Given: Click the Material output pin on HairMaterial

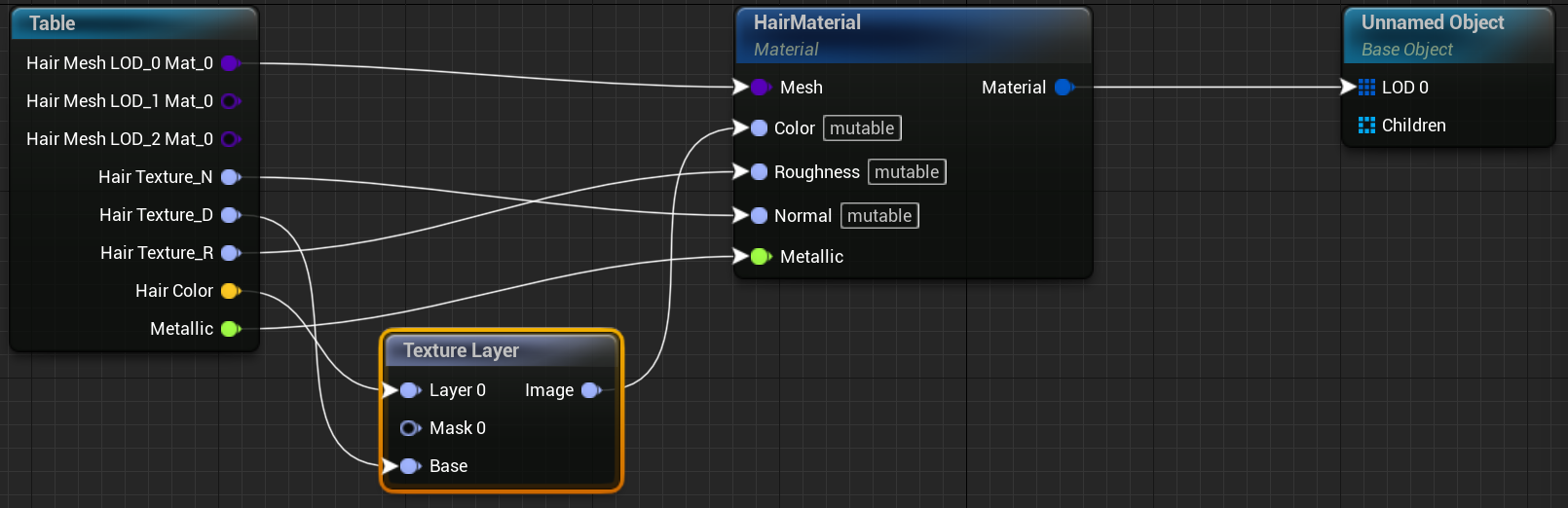Looking at the screenshot, I should (x=1064, y=88).
